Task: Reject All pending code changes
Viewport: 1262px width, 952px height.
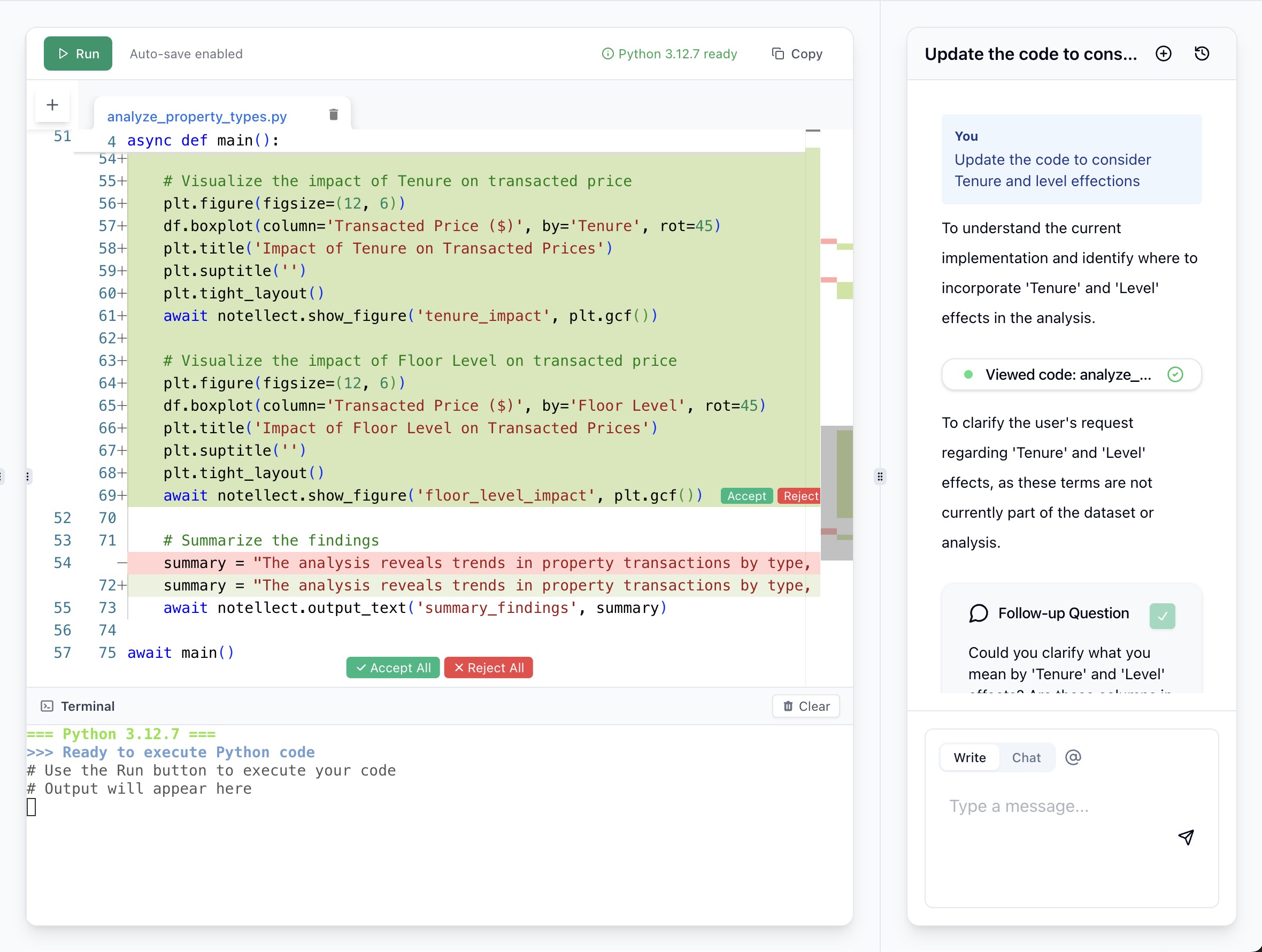Action: pos(488,667)
